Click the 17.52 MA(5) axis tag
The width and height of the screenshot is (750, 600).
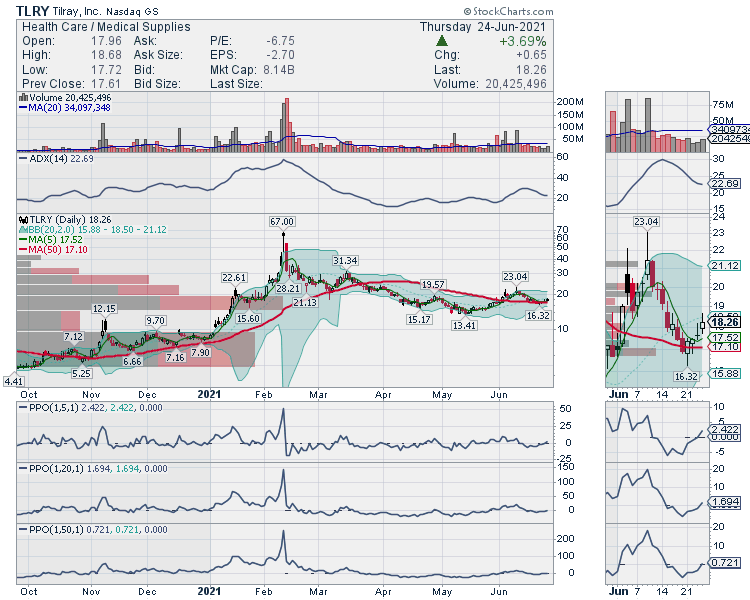coord(725,338)
